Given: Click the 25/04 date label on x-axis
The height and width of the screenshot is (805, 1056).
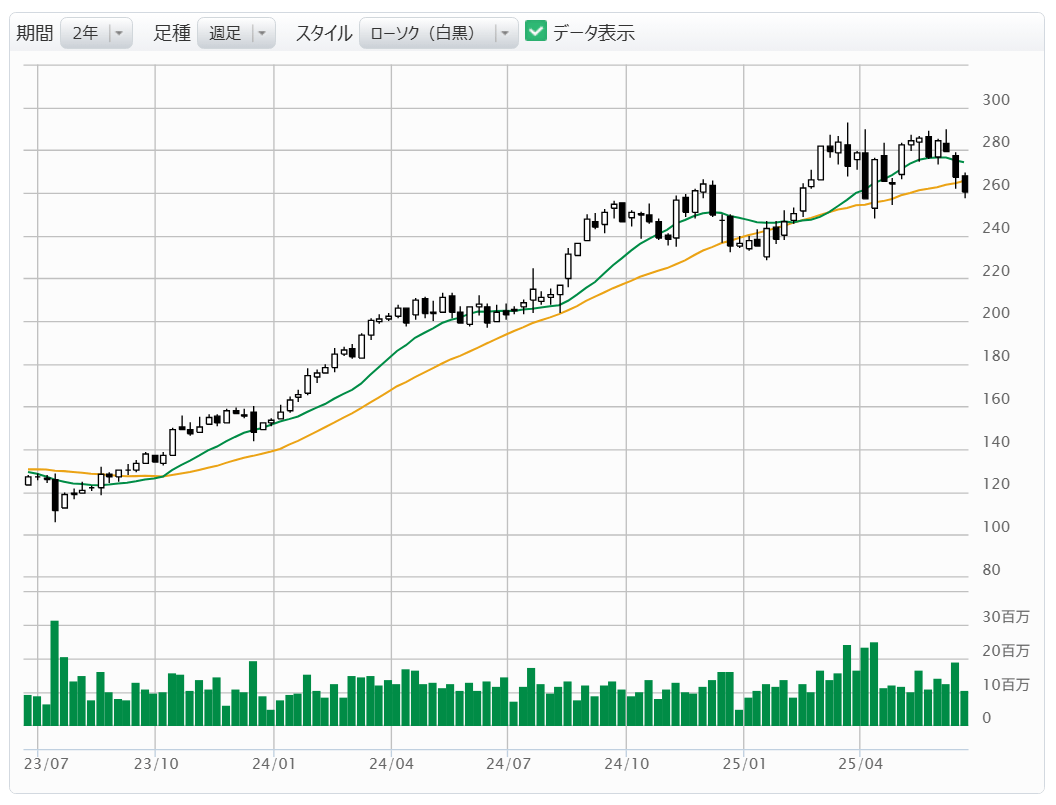Looking at the screenshot, I should (x=861, y=762).
